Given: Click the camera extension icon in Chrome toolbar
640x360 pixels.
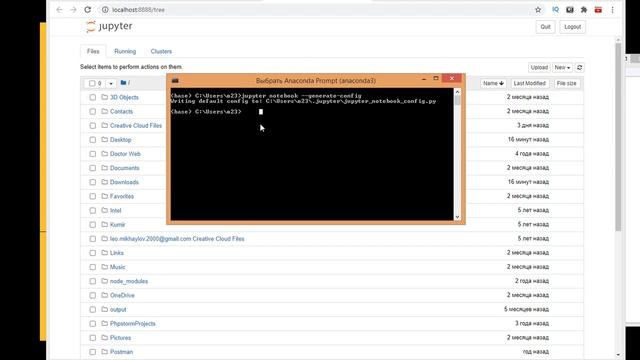Looking at the screenshot, I should [569, 10].
